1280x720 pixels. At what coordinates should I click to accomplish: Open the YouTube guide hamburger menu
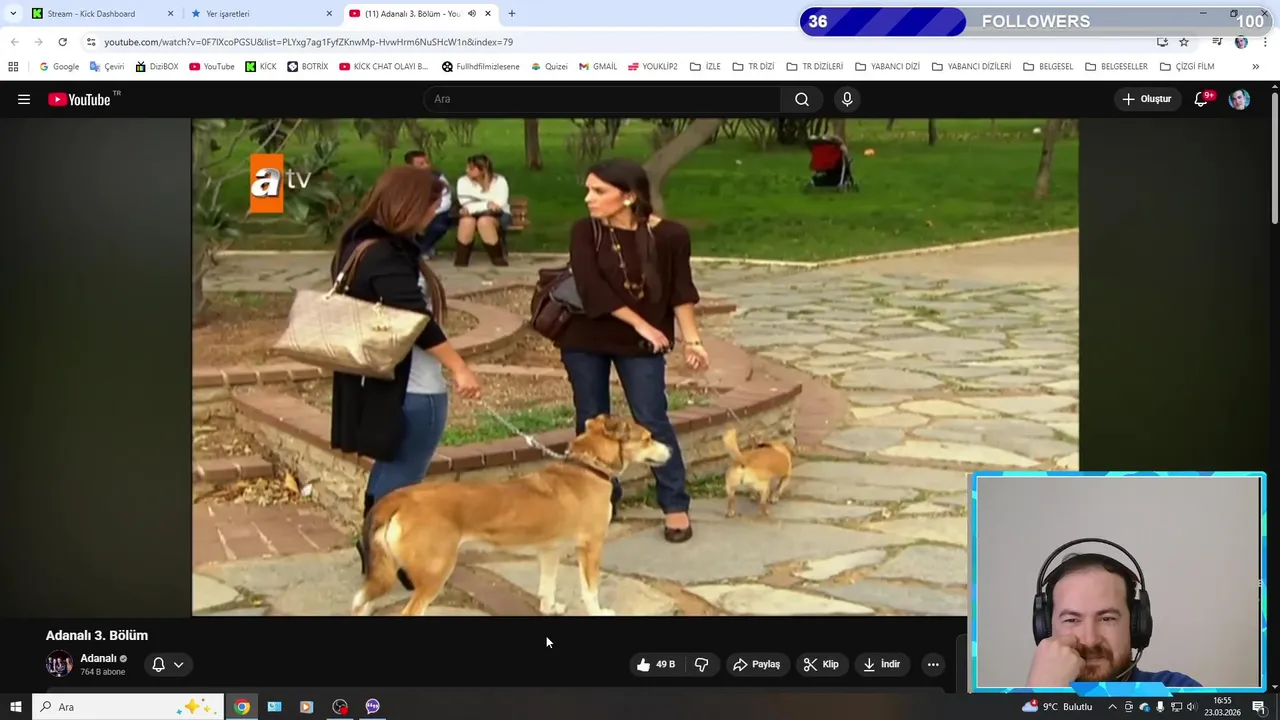[x=24, y=99]
